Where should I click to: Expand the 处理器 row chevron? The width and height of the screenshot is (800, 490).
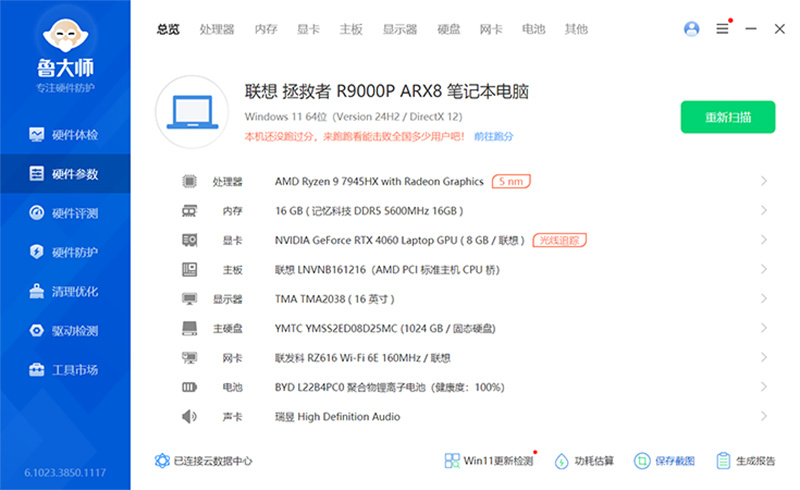pos(764,181)
